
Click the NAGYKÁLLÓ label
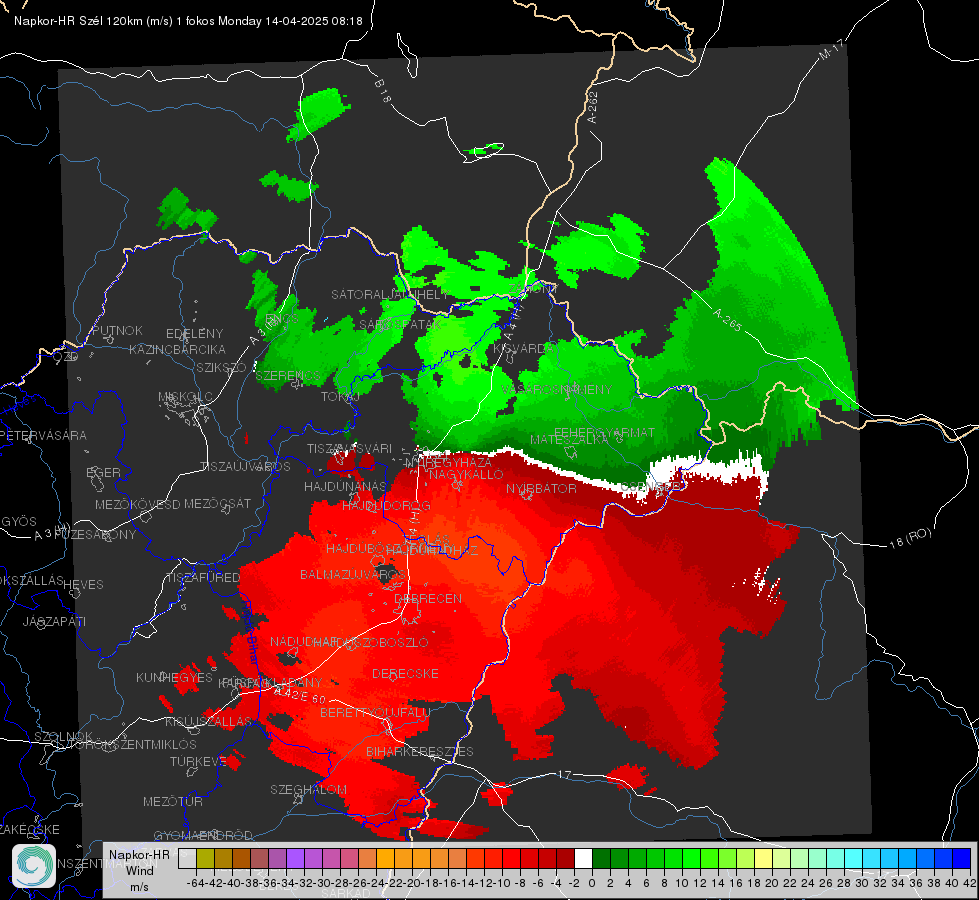pyautogui.click(x=466, y=475)
